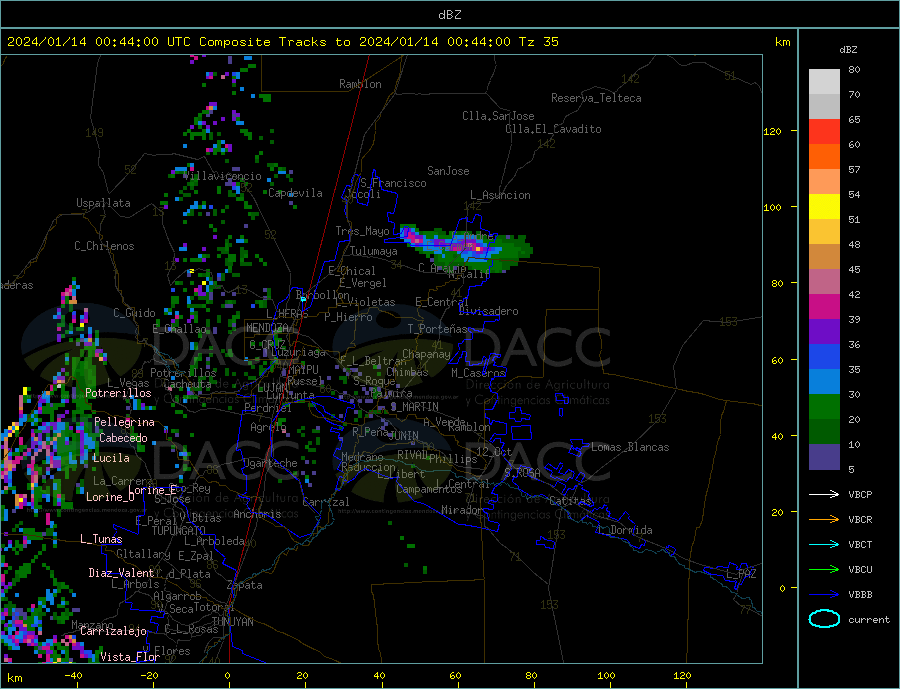
Task: Select the yellow 54 dBZ legend swatch
Action: pyautogui.click(x=824, y=207)
